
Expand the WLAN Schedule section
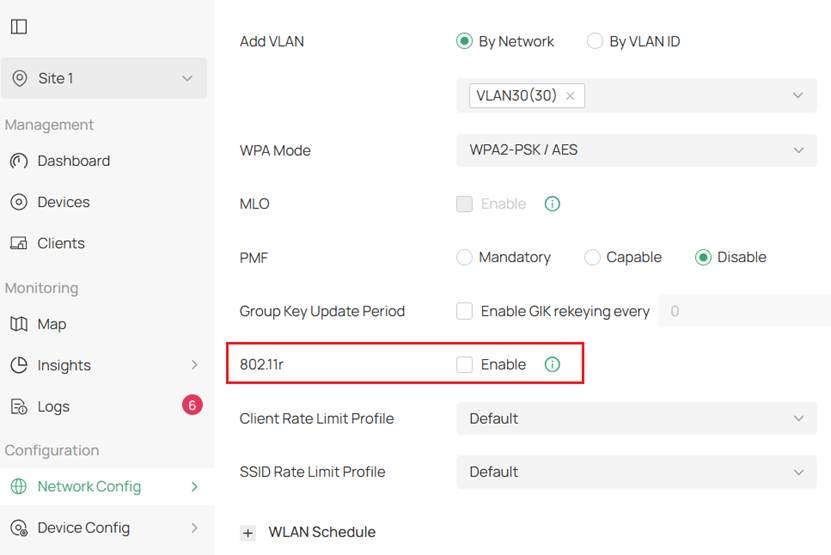[248, 533]
